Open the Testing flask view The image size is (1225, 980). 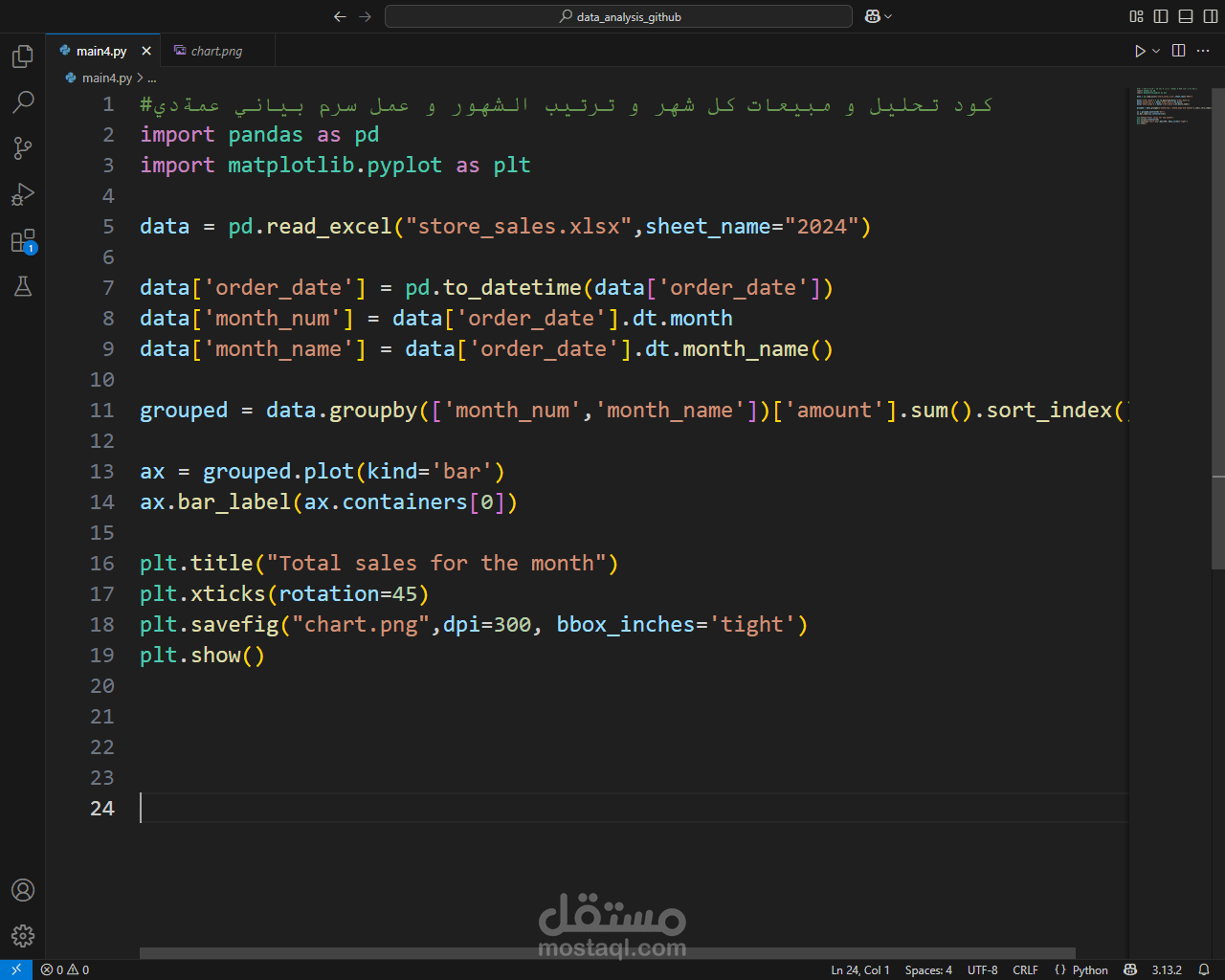23,286
